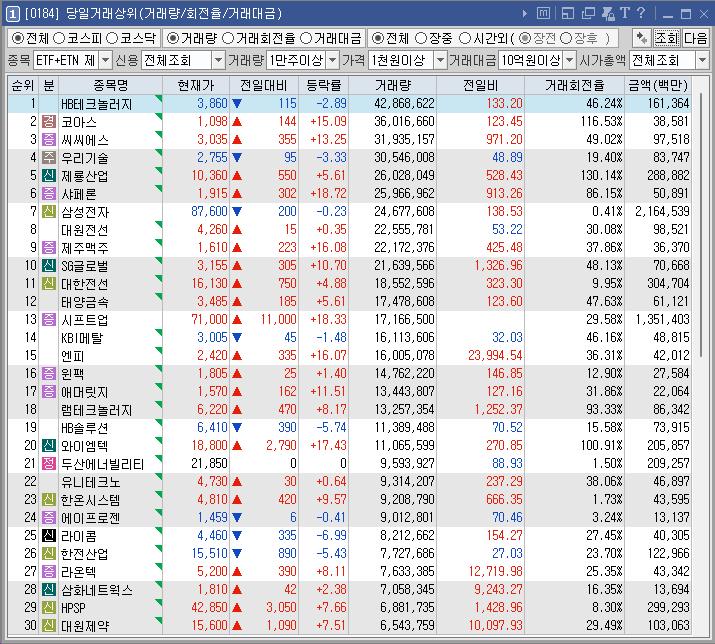The width and height of the screenshot is (715, 644).
Task: Sort by the 전일비 column header
Action: coord(481,85)
